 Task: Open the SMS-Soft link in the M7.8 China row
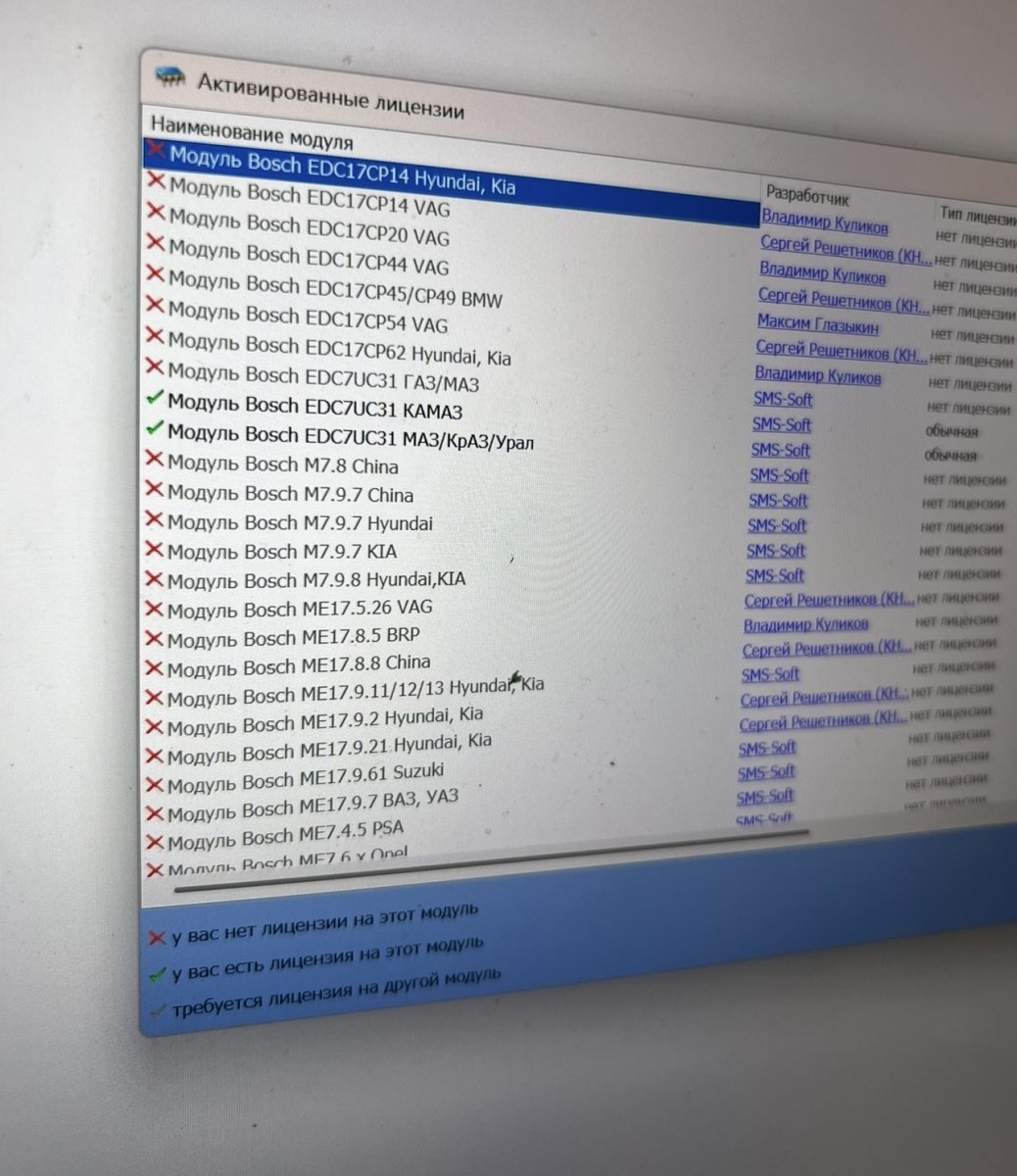pyautogui.click(x=779, y=475)
